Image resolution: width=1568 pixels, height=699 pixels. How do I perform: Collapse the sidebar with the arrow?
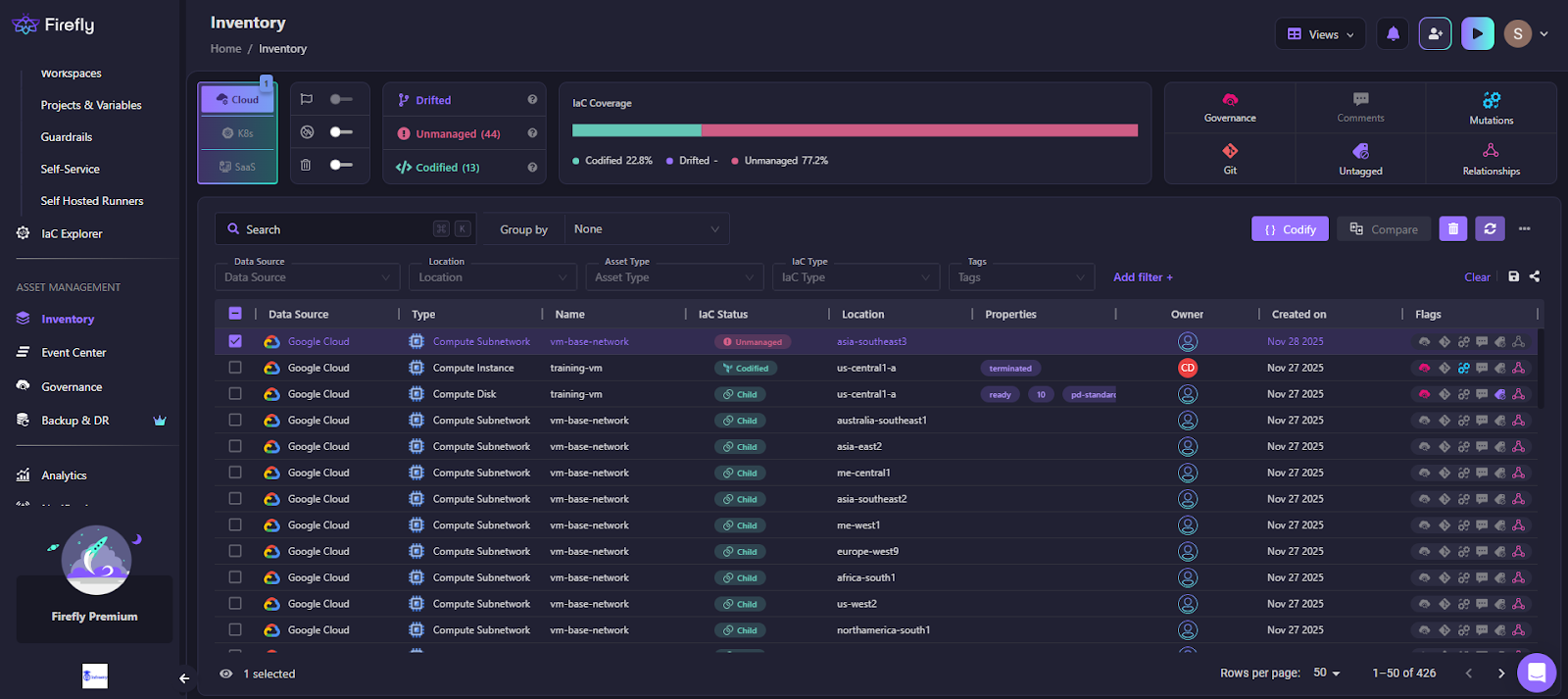[x=184, y=677]
